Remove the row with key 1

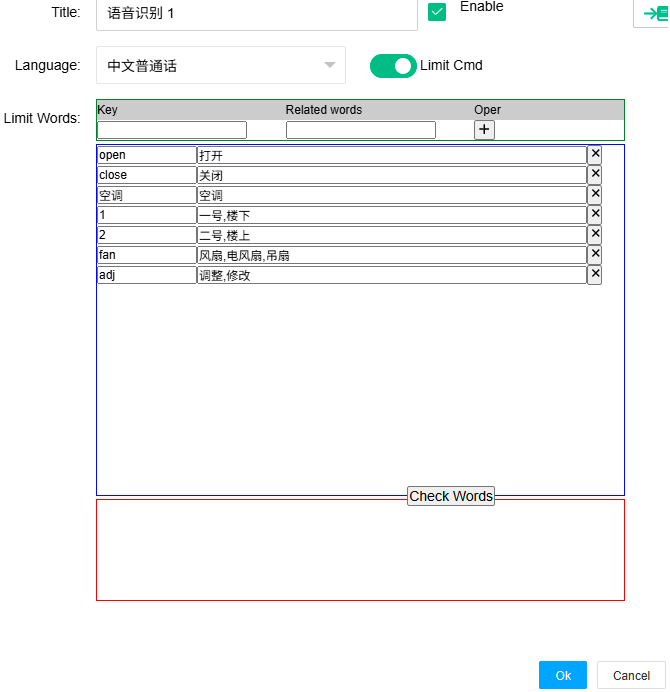(x=595, y=214)
